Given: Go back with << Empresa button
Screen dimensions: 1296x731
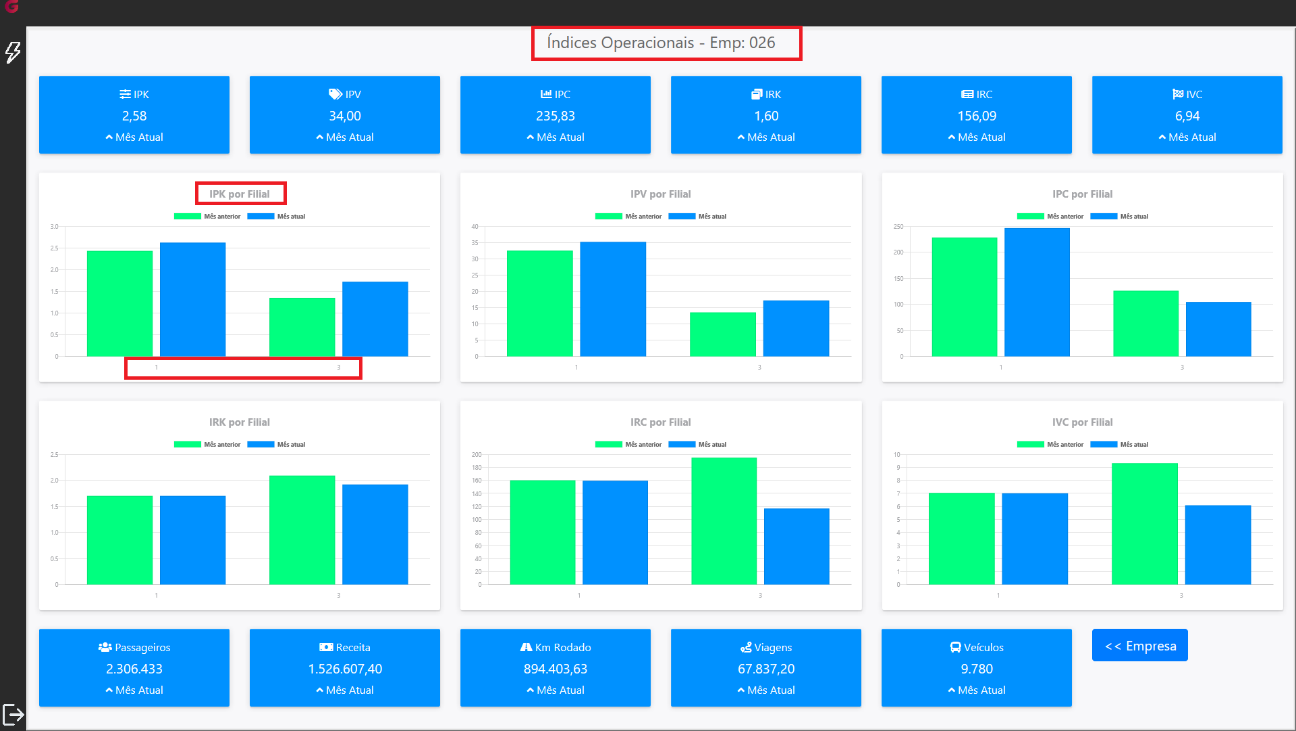Looking at the screenshot, I should (1140, 645).
